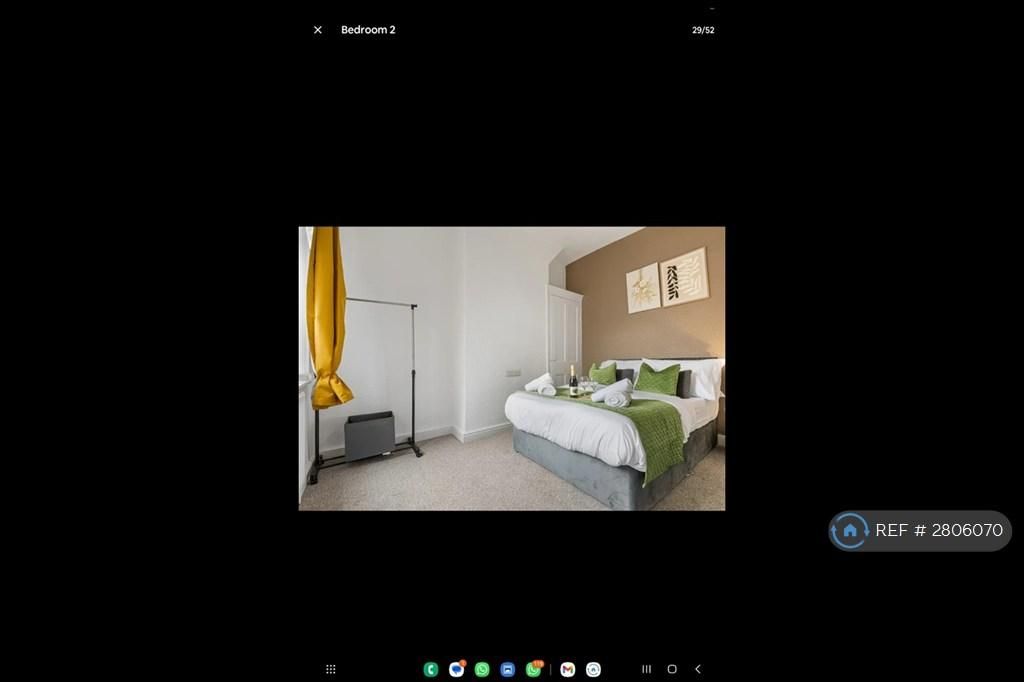
Task: Click the REF # 2806070 label
Action: [x=938, y=531]
